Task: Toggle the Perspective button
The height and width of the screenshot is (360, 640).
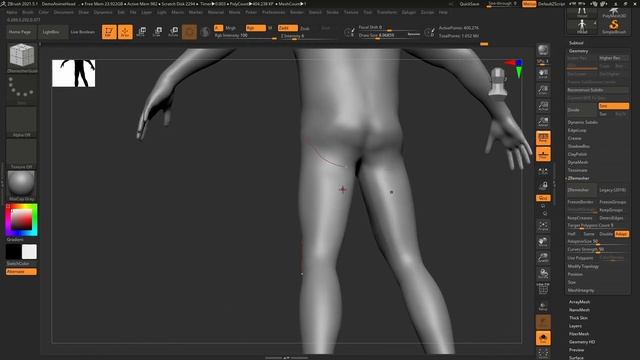Action: coord(543,138)
